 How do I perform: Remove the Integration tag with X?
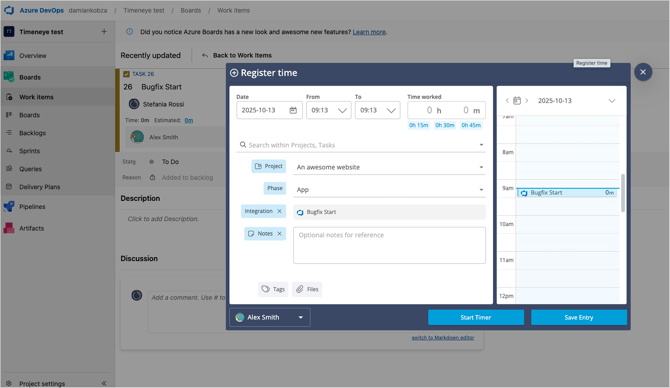pyautogui.click(x=279, y=211)
